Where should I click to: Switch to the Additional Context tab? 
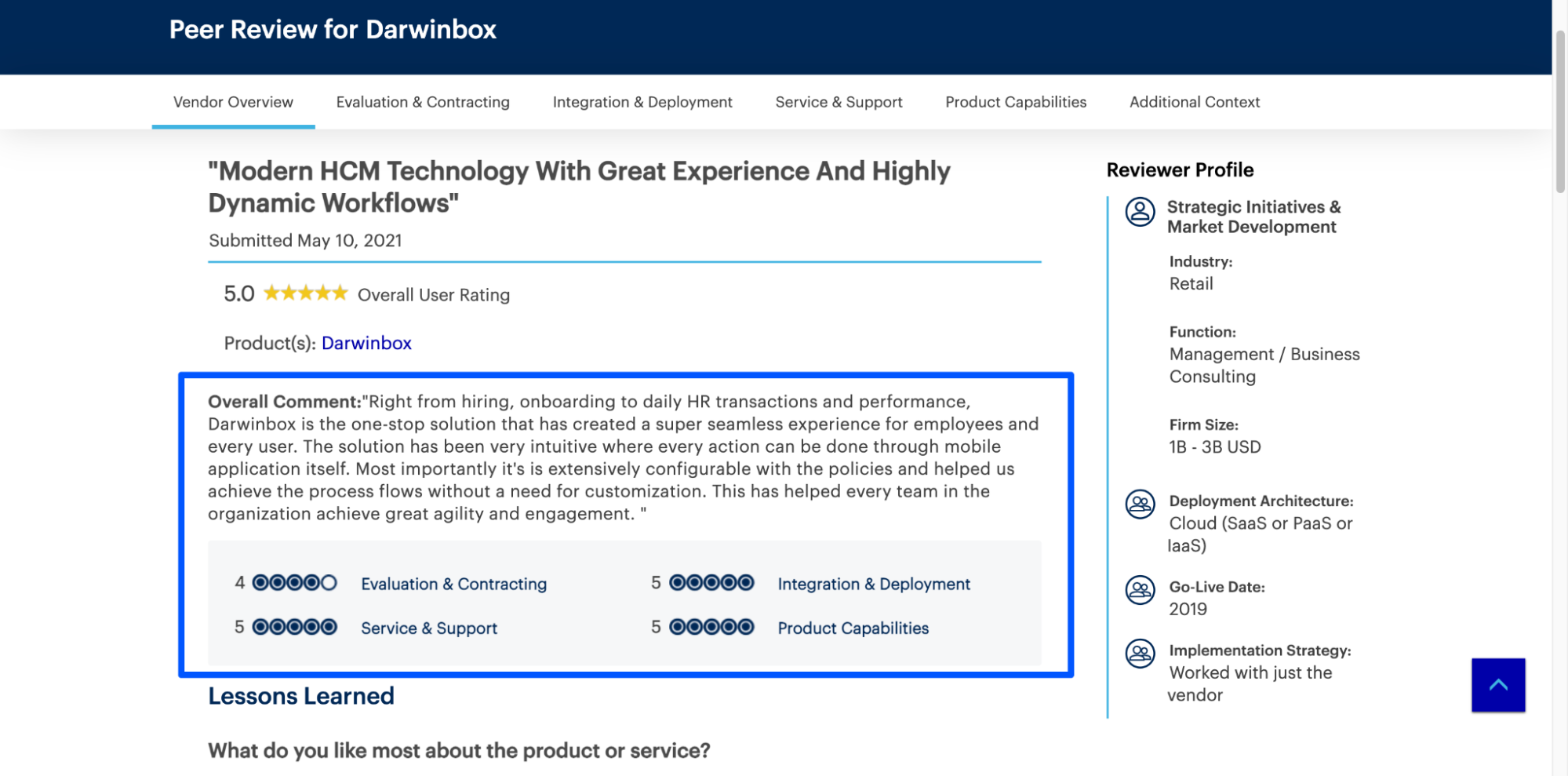(1194, 102)
